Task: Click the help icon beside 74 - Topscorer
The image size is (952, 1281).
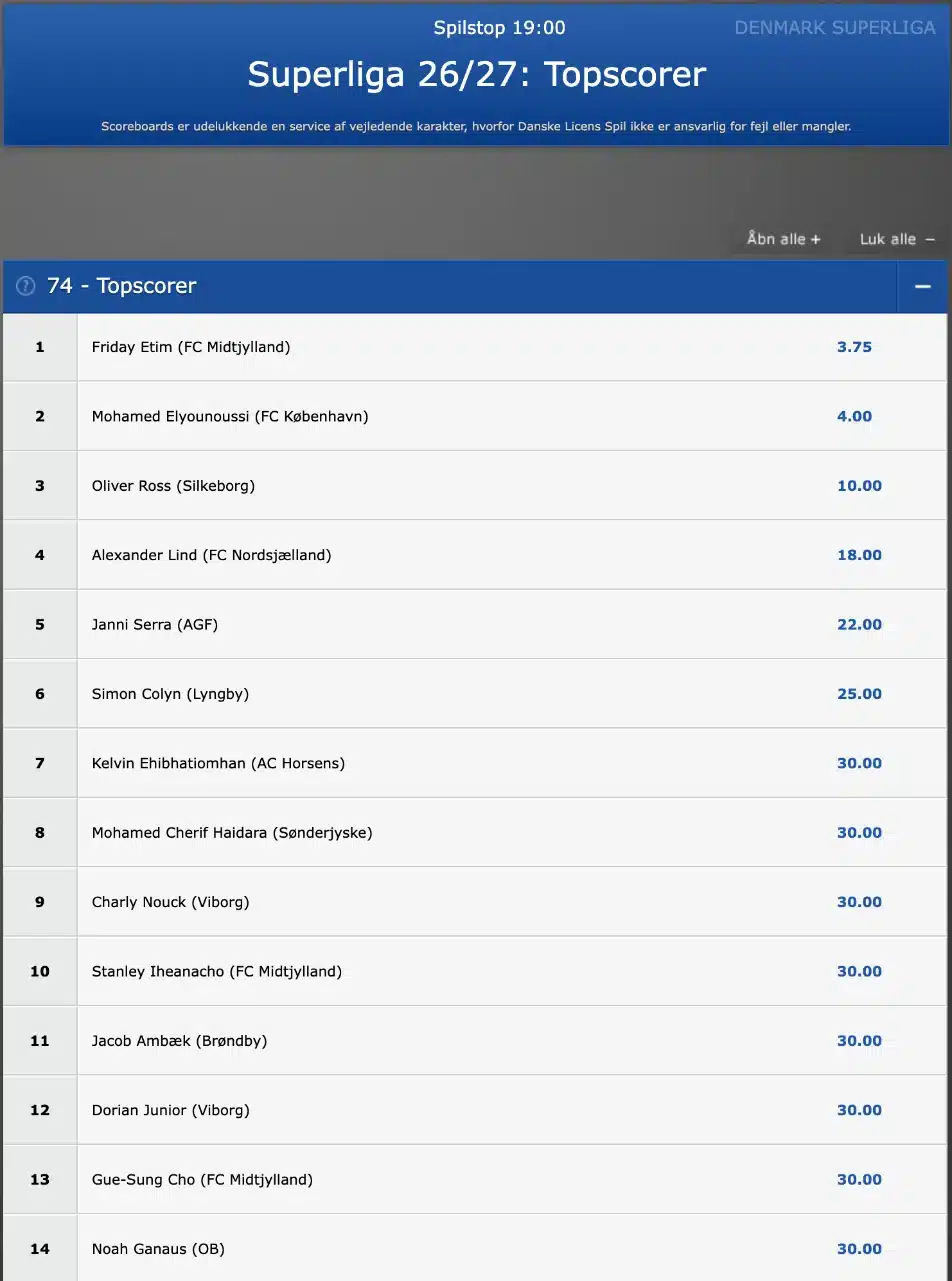Action: (26, 286)
